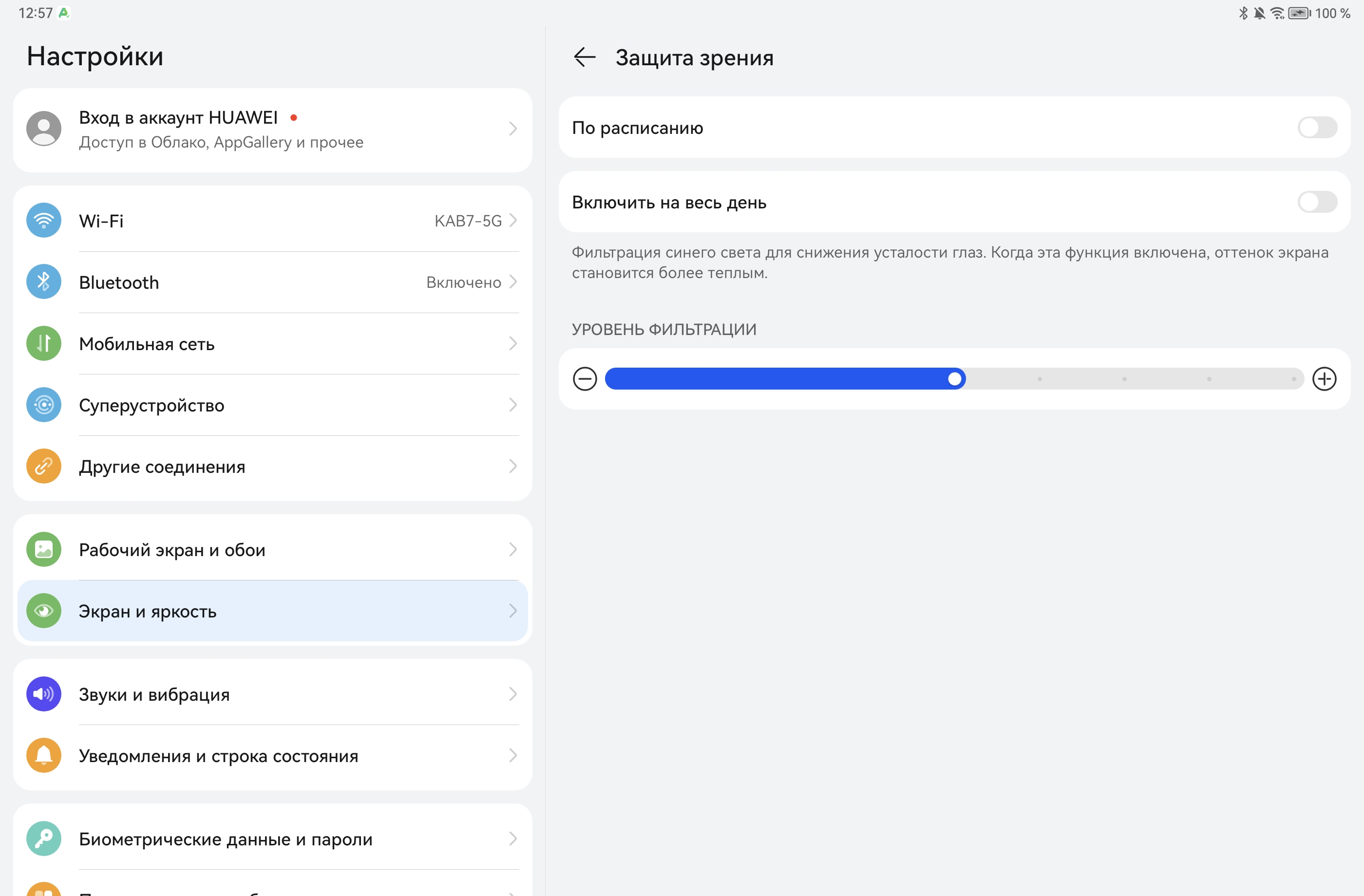Expand Bluetooth via chevron beside Включено
Image resolution: width=1364 pixels, height=896 pixels.
(x=513, y=282)
